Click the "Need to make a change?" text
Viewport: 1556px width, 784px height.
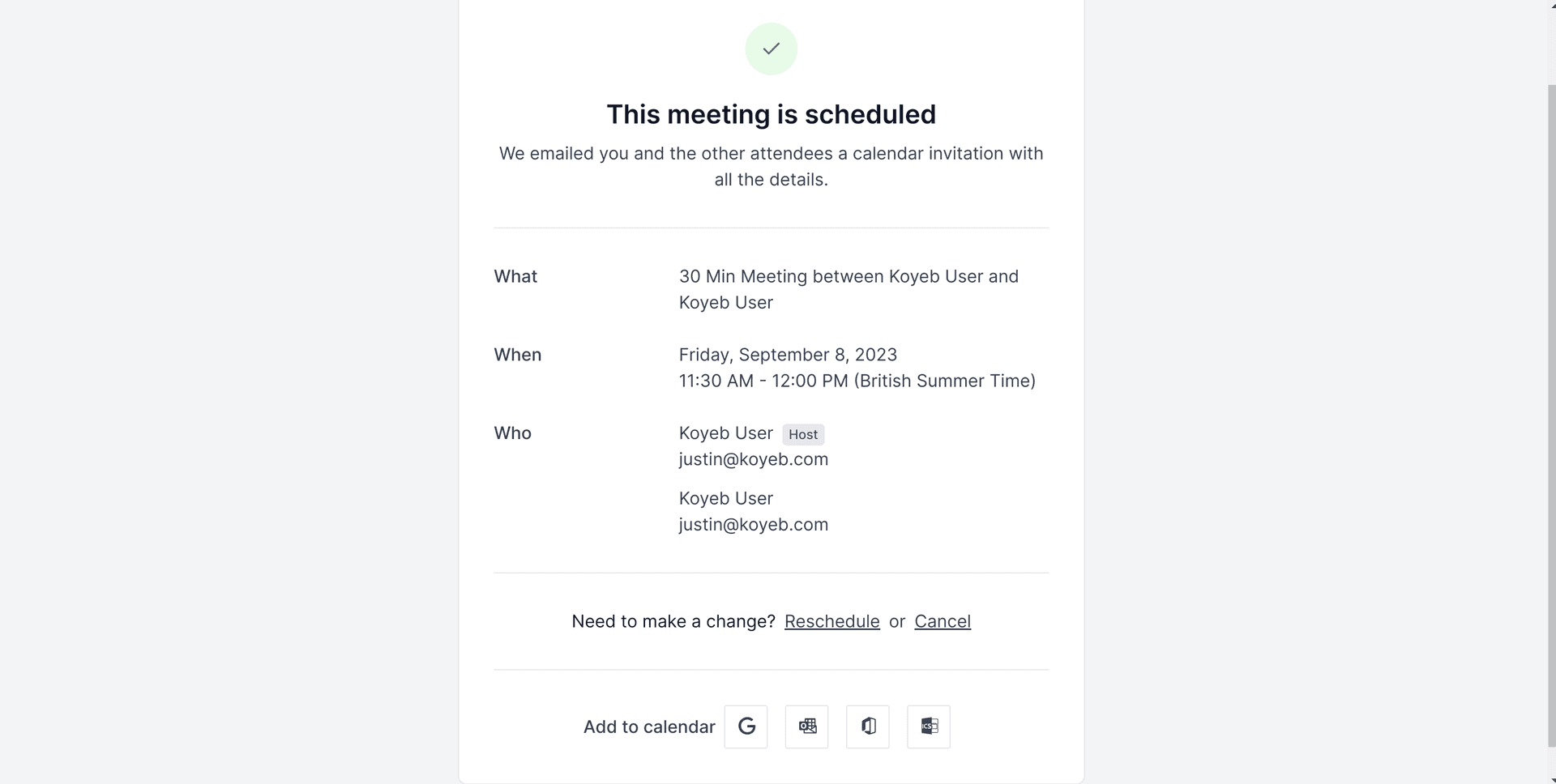coord(673,621)
